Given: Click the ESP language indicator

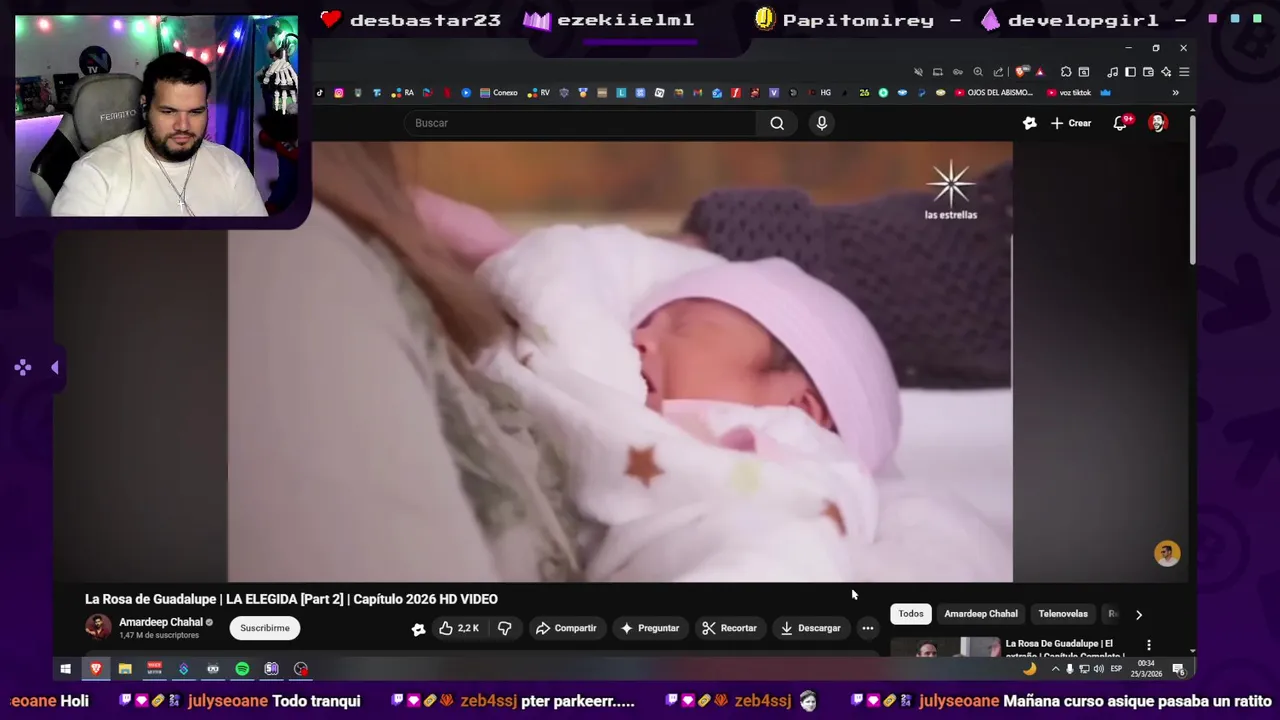Looking at the screenshot, I should click(1116, 669).
